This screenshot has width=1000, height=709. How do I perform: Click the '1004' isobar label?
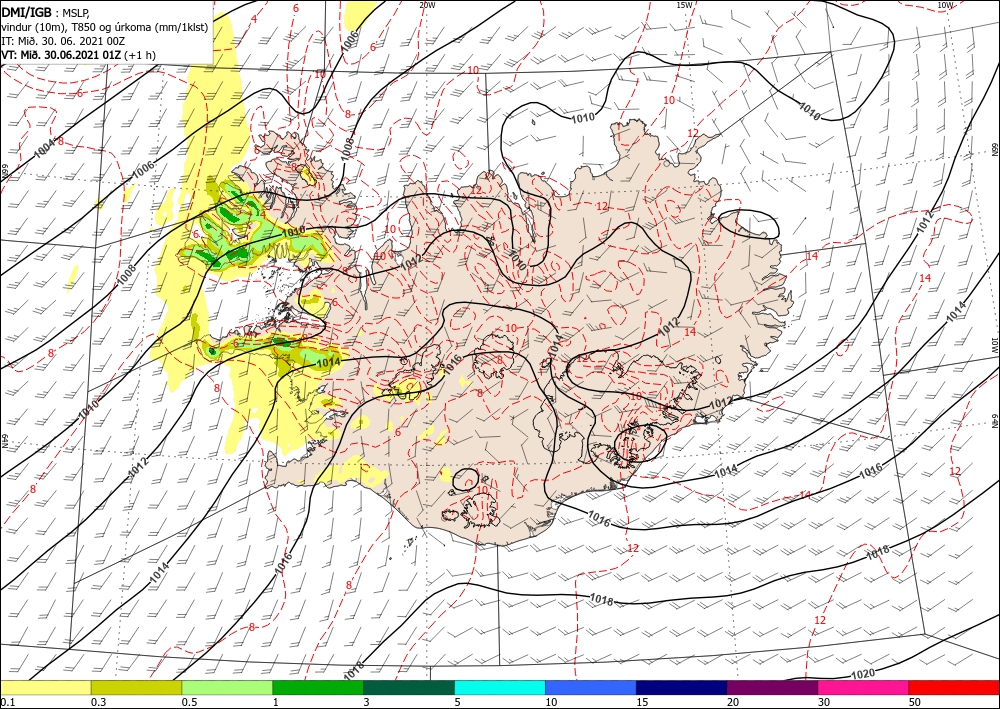(x=45, y=148)
